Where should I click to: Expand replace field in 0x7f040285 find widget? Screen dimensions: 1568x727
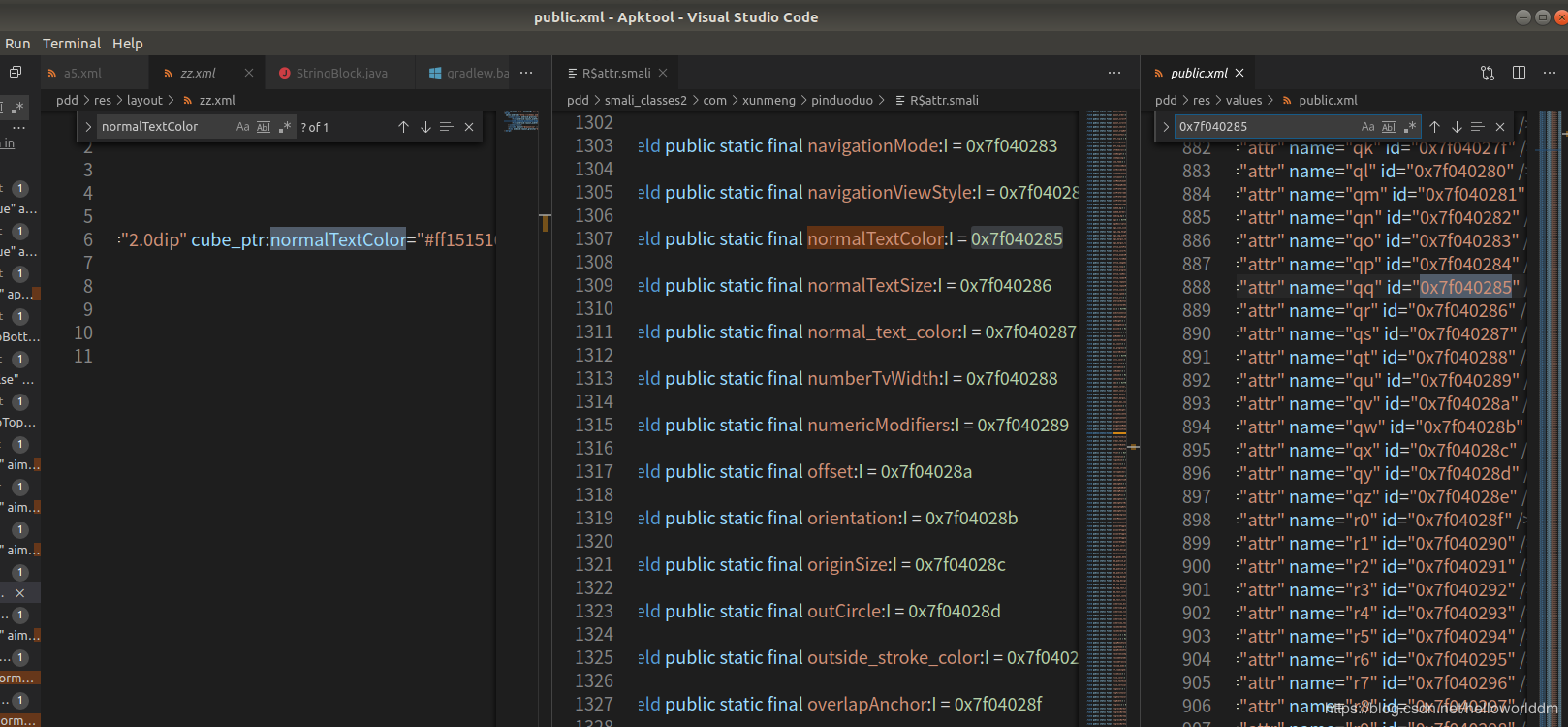(1166, 127)
